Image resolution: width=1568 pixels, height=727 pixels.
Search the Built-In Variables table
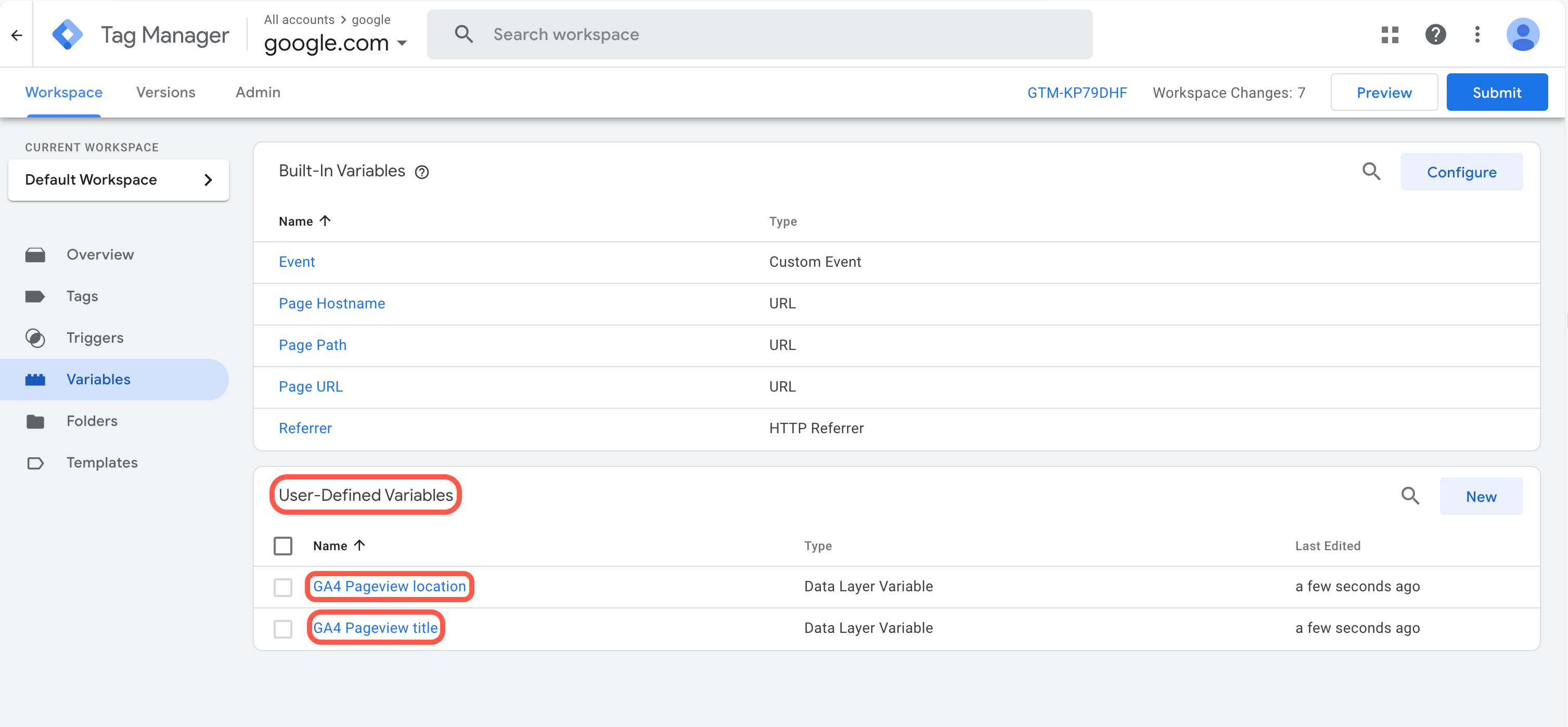pyautogui.click(x=1371, y=172)
